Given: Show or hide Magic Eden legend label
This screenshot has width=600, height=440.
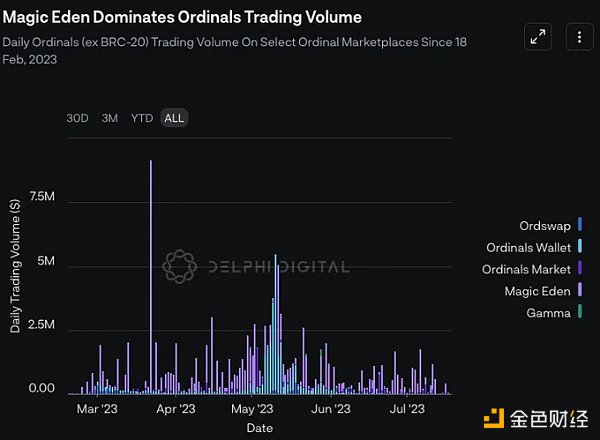Looking at the screenshot, I should 539,291.
